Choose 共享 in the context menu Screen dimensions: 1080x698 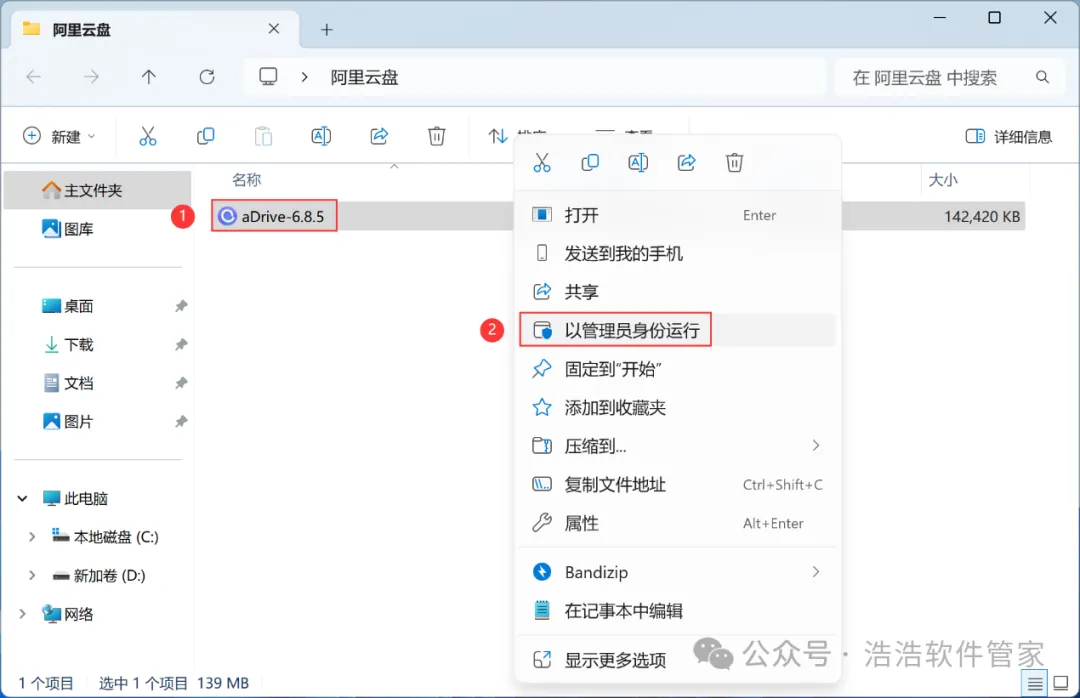678,292
